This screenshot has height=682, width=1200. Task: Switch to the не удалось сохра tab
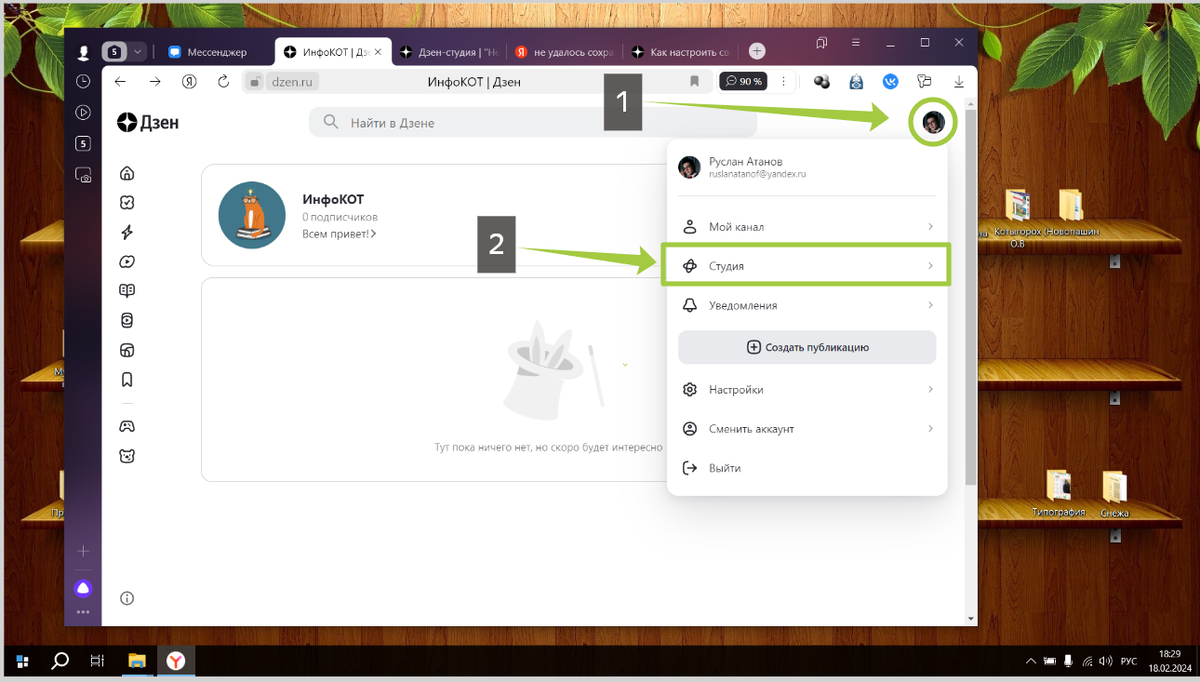click(x=565, y=51)
